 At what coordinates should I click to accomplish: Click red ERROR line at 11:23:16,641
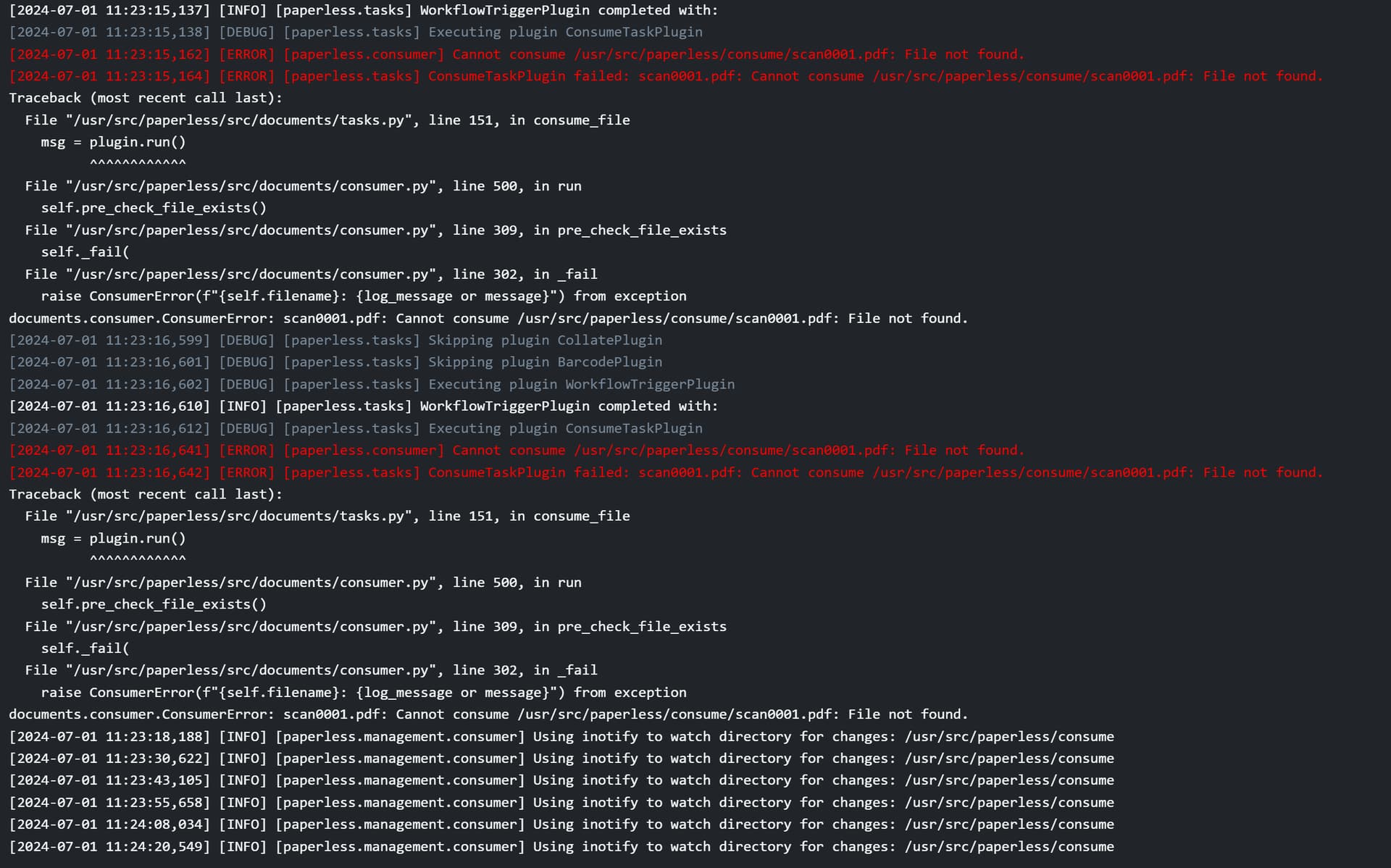pyautogui.click(x=517, y=451)
